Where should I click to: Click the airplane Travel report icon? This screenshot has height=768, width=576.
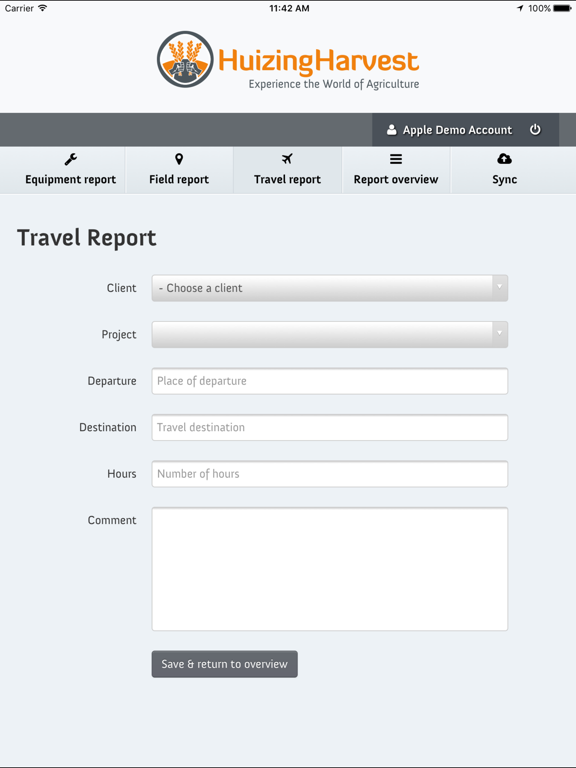[x=287, y=159]
